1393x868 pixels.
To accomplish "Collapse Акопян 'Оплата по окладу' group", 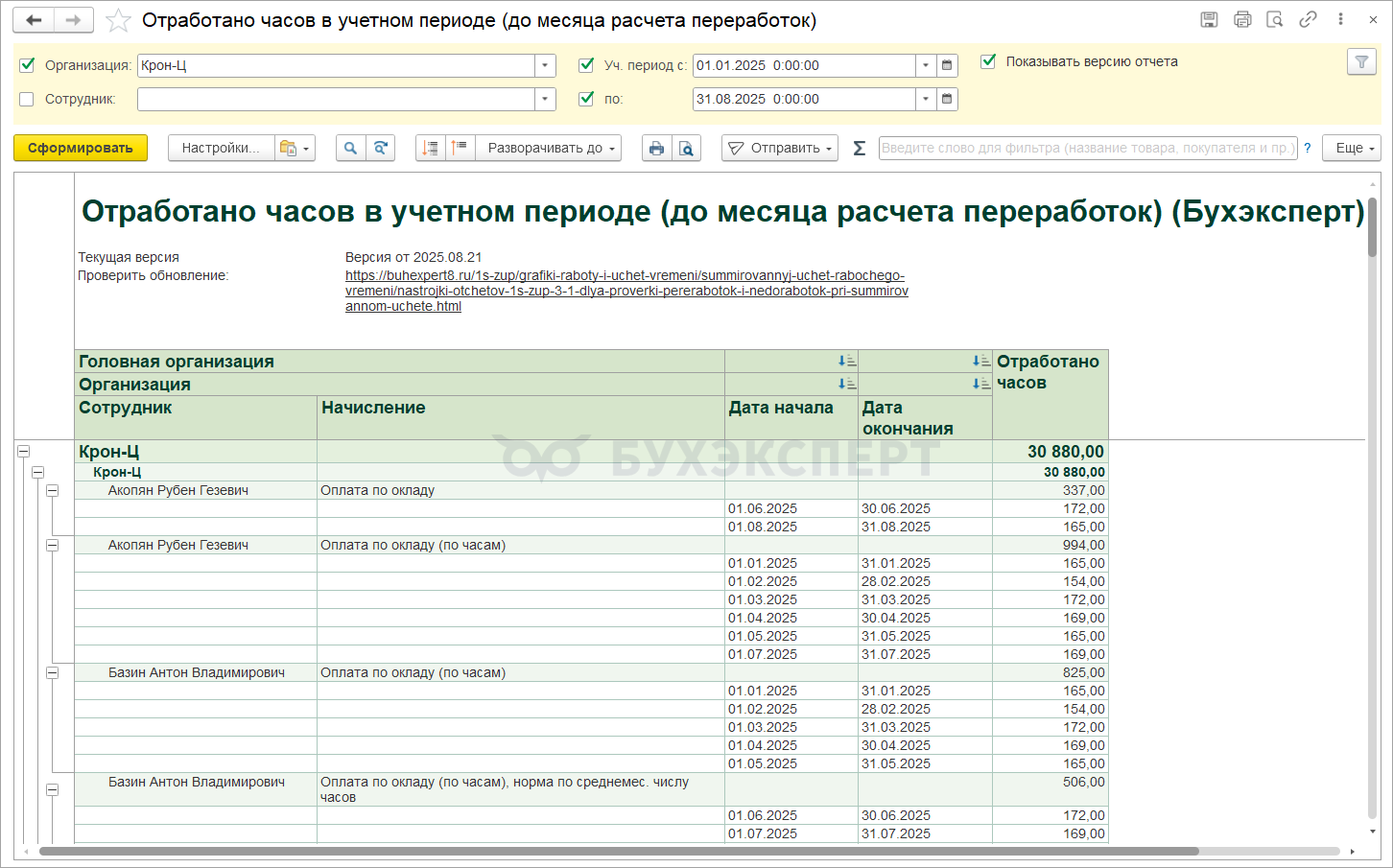I will (52, 490).
